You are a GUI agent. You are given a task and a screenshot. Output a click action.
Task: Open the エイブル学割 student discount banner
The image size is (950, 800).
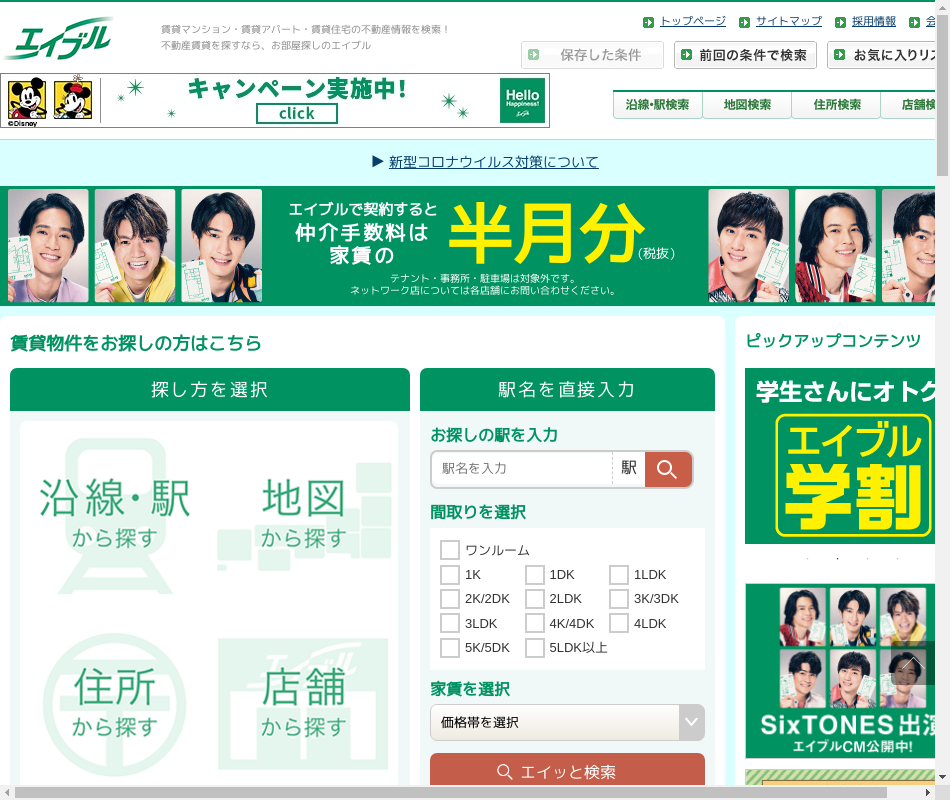coord(840,456)
